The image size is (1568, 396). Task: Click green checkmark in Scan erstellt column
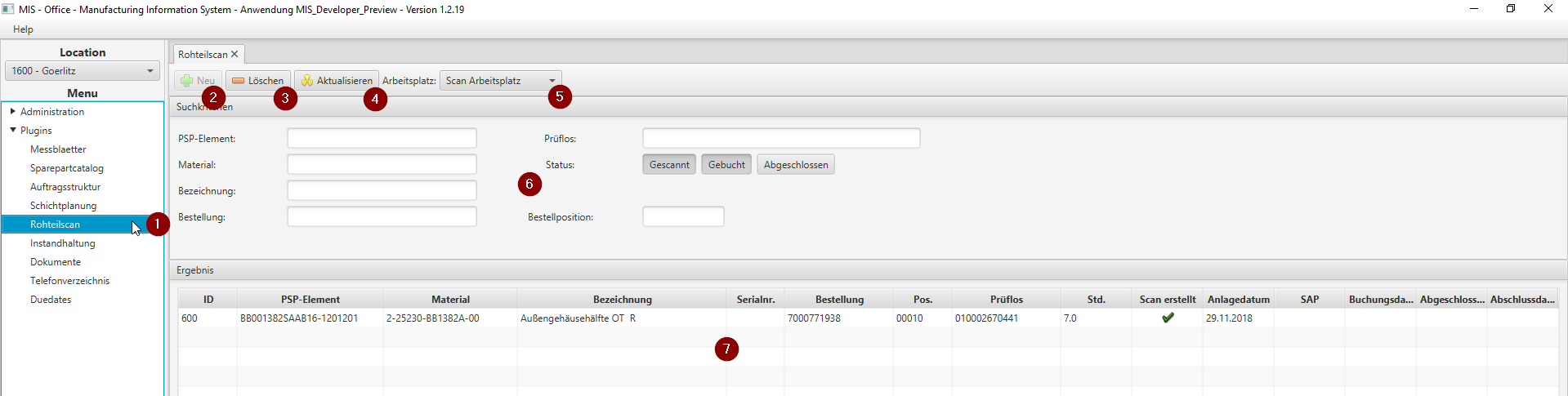[1168, 318]
